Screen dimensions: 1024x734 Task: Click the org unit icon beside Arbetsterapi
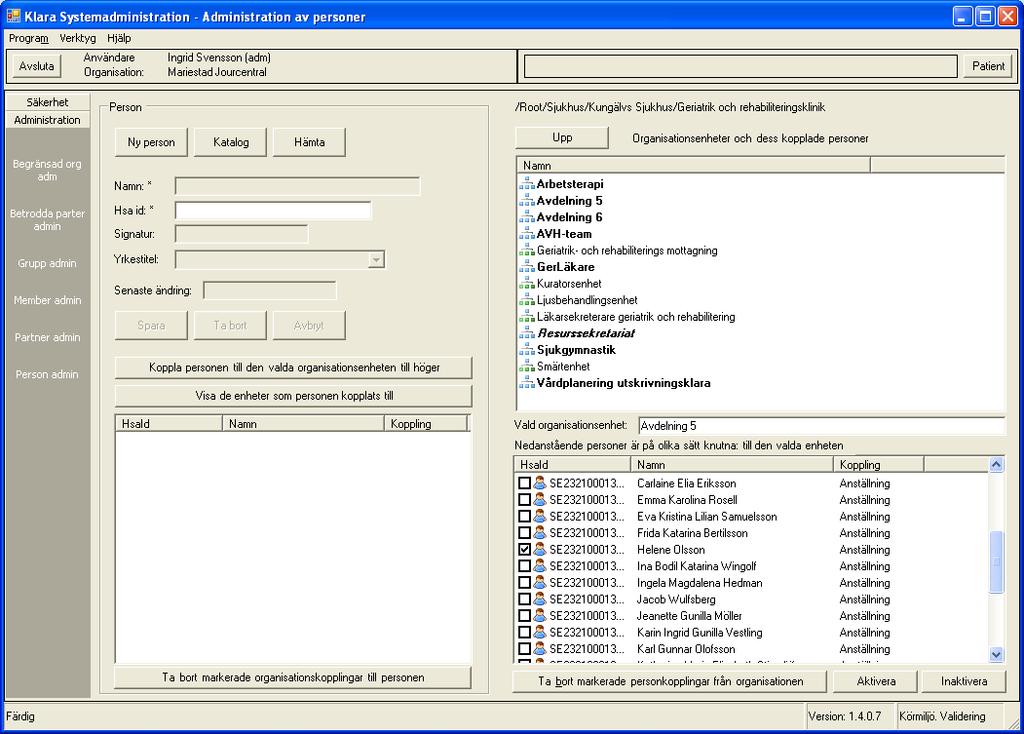[527, 184]
